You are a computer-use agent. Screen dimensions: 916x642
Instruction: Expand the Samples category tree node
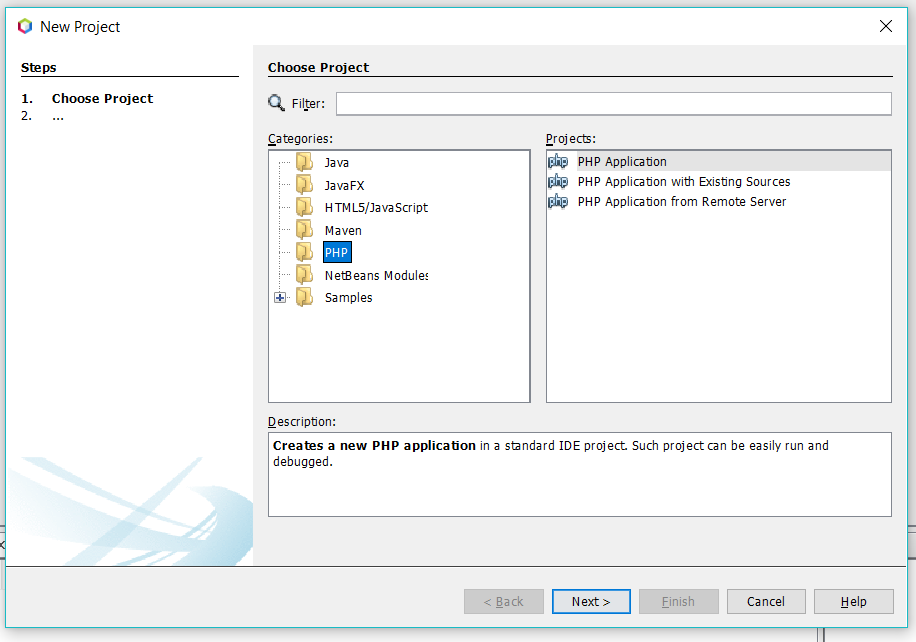click(x=280, y=298)
